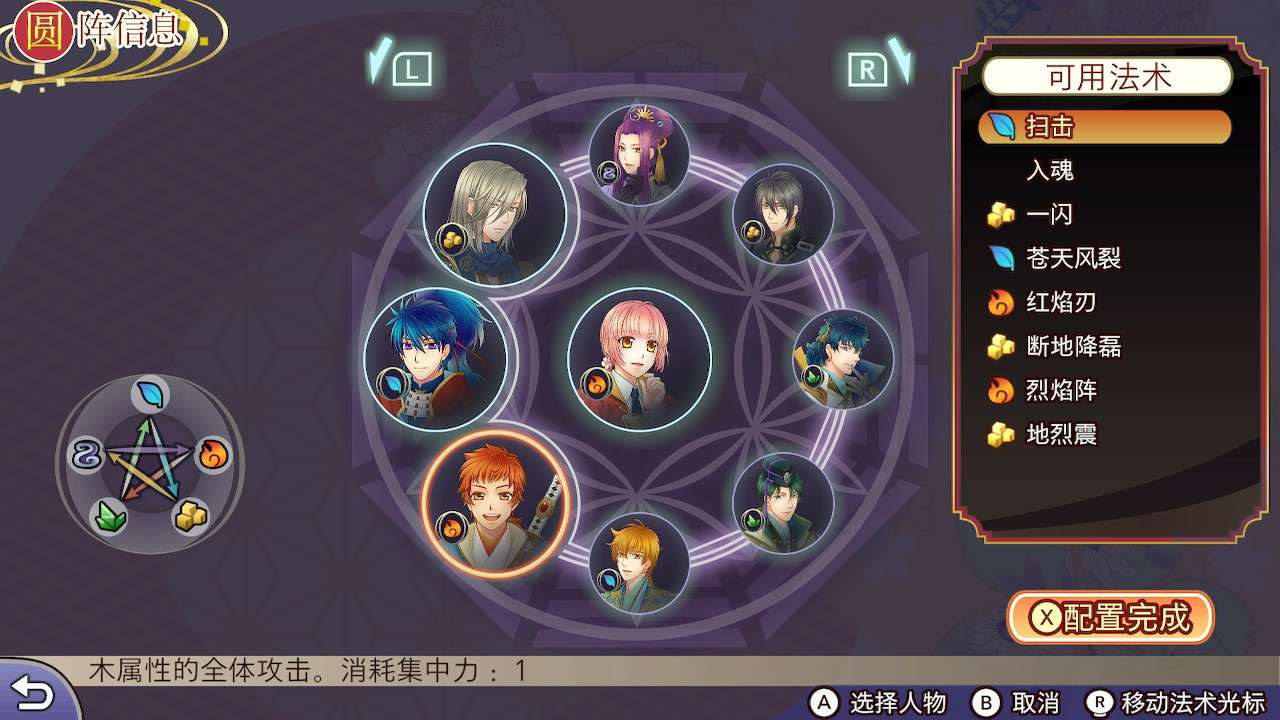The image size is (1280, 720).
Task: Select the purple-haired character at top
Action: pos(639,155)
